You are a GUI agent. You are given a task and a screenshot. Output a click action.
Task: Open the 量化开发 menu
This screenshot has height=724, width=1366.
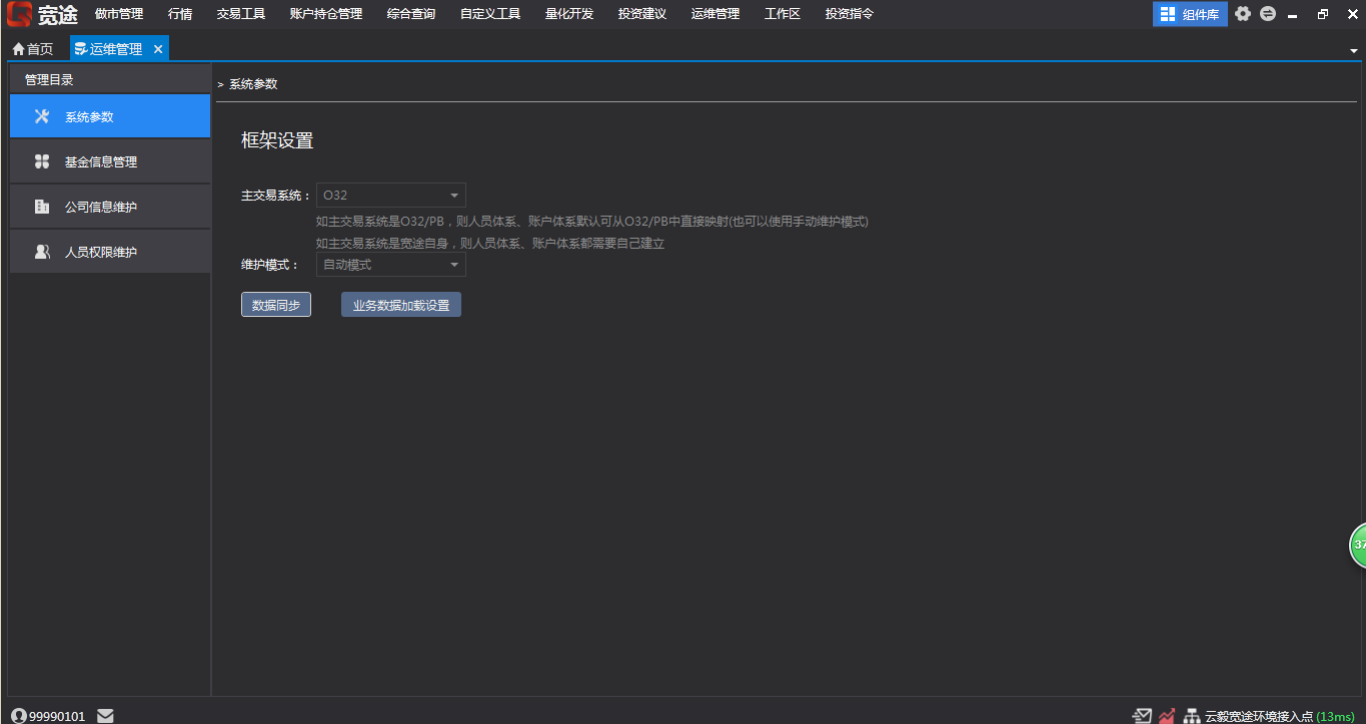point(569,14)
